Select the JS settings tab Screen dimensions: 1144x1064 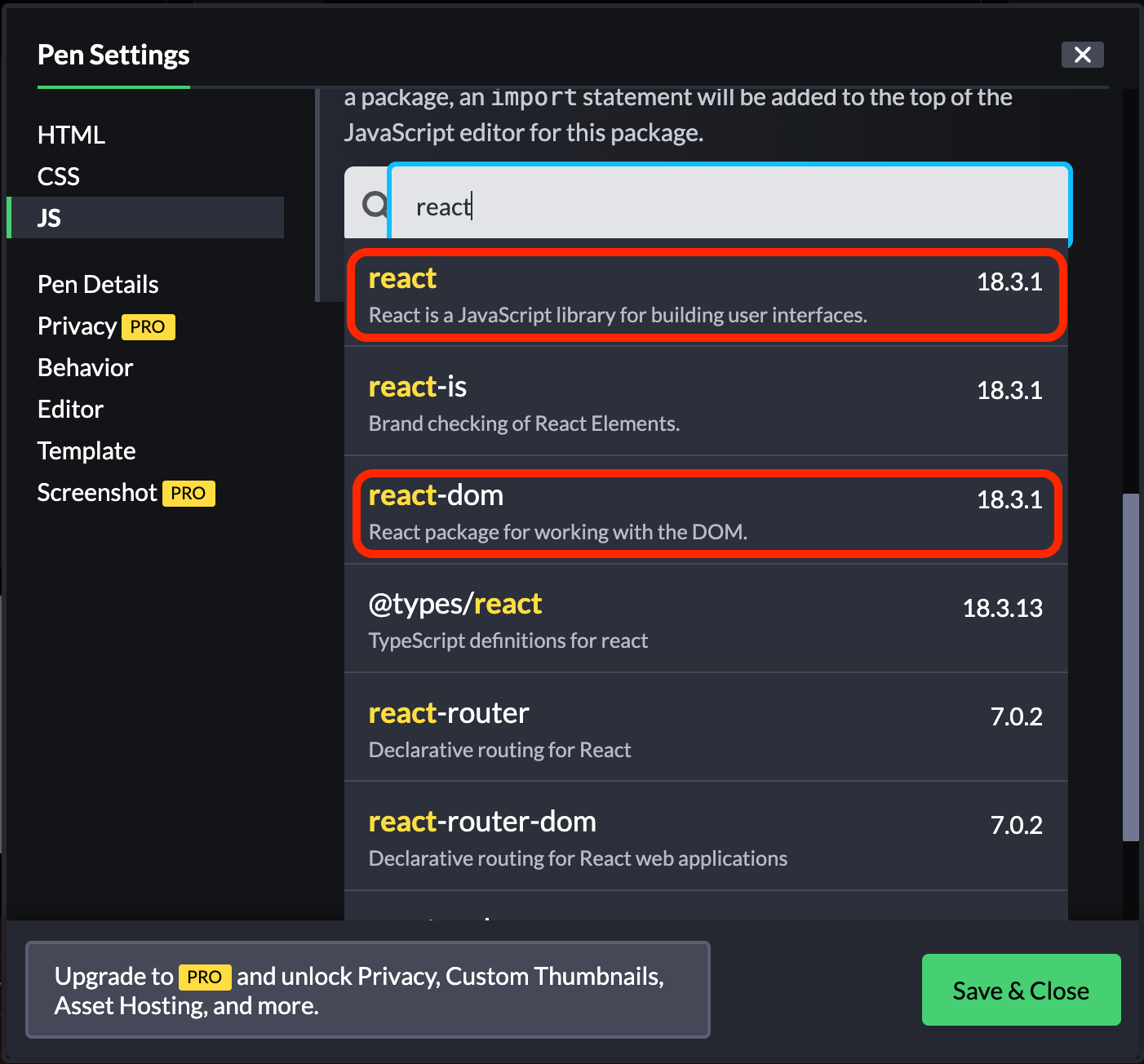pyautogui.click(x=145, y=218)
